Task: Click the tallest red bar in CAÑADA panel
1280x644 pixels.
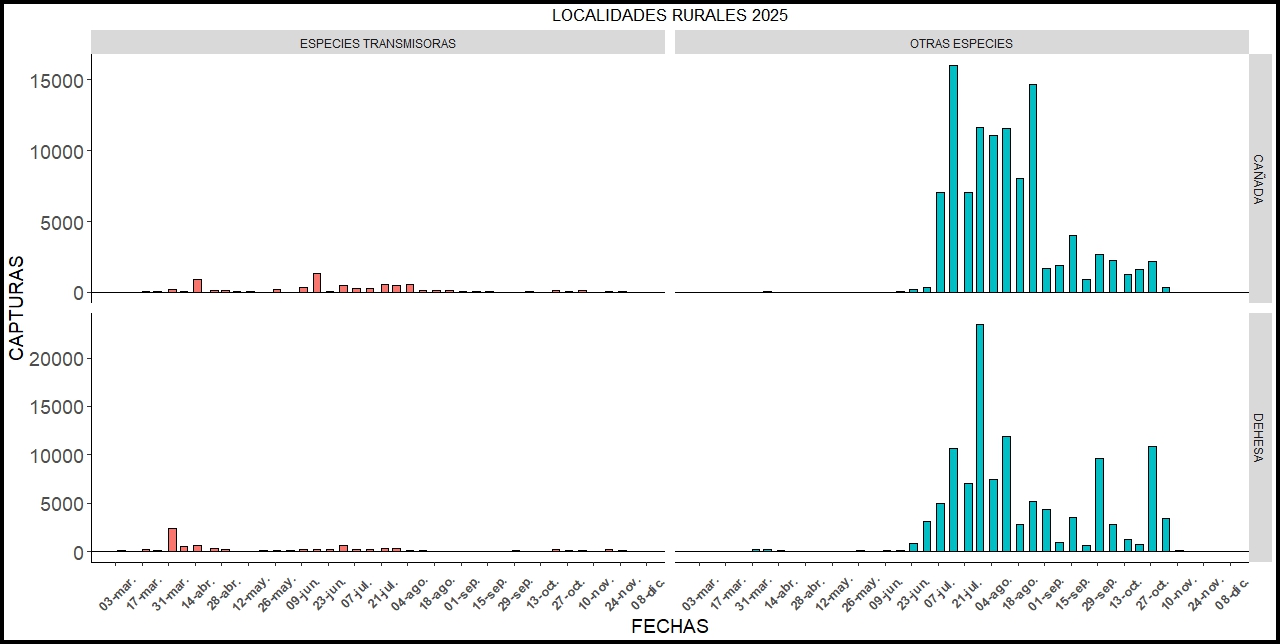Action: pos(317,283)
